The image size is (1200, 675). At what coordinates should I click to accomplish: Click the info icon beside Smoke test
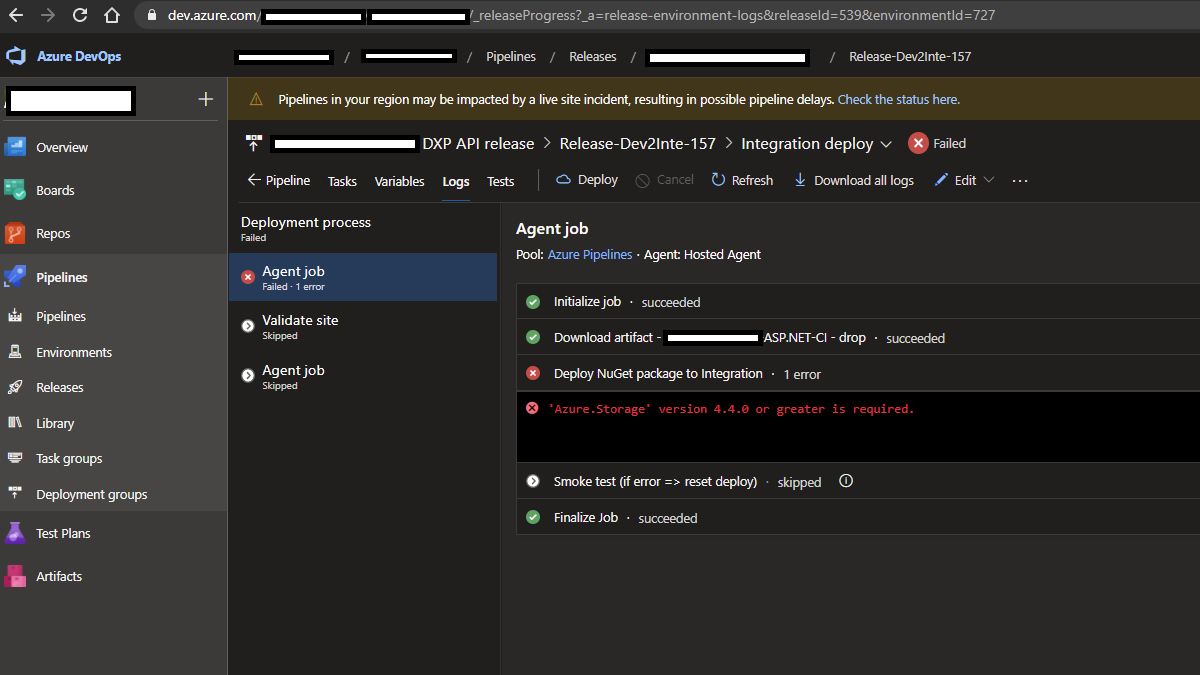846,481
